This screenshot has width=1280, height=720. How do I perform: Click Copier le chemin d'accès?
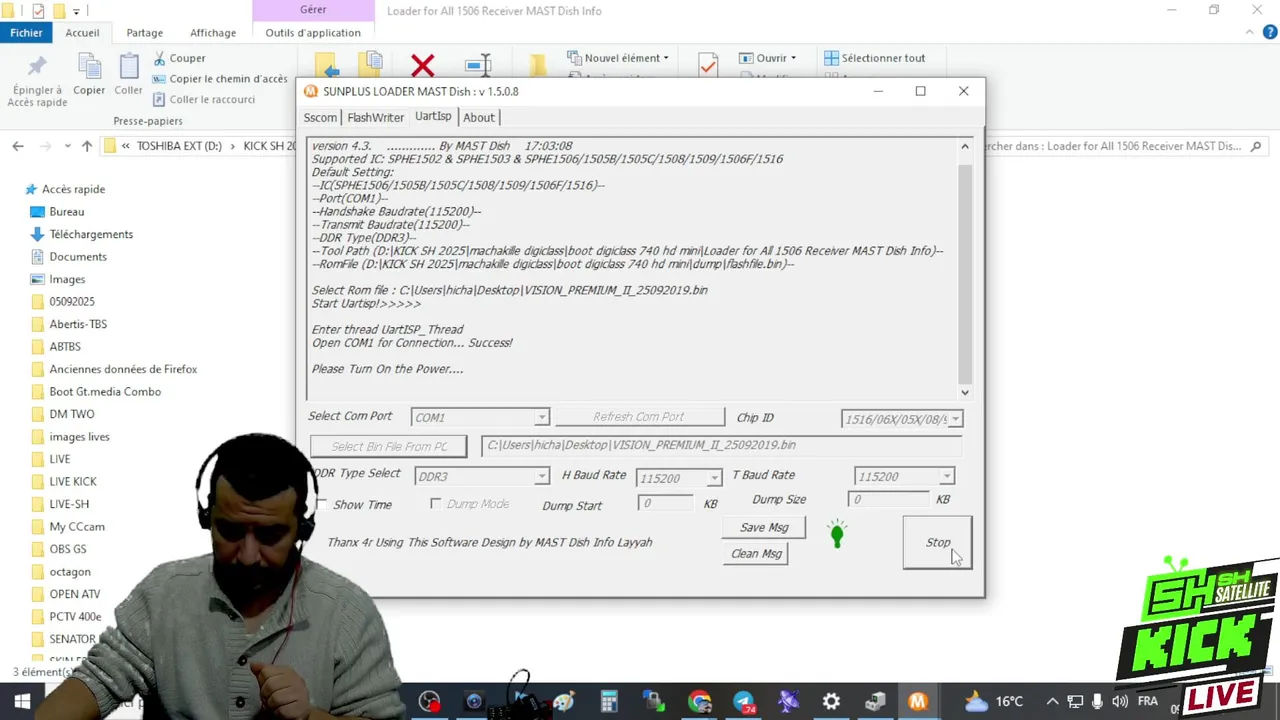click(220, 79)
